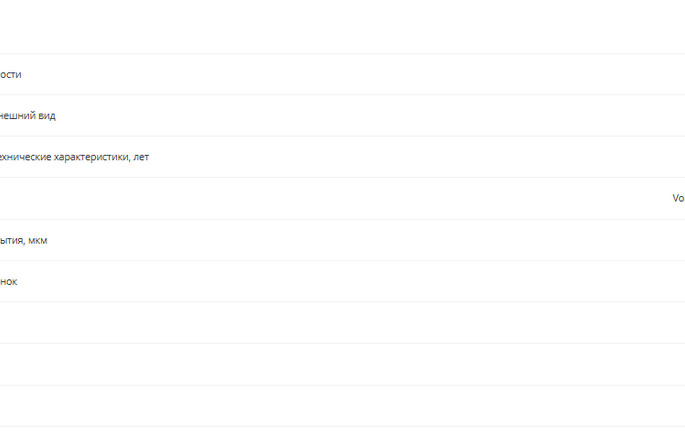Select the 'нешний' word in the second row
The image size is (685, 437).
point(17,116)
